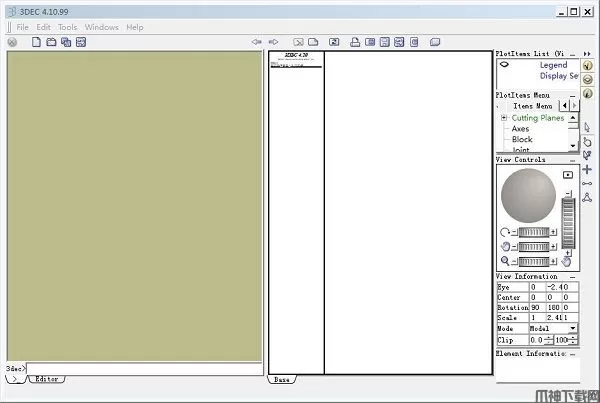This screenshot has width=600, height=403.
Task: Expand the Cutting Planes tree node
Action: [x=504, y=118]
